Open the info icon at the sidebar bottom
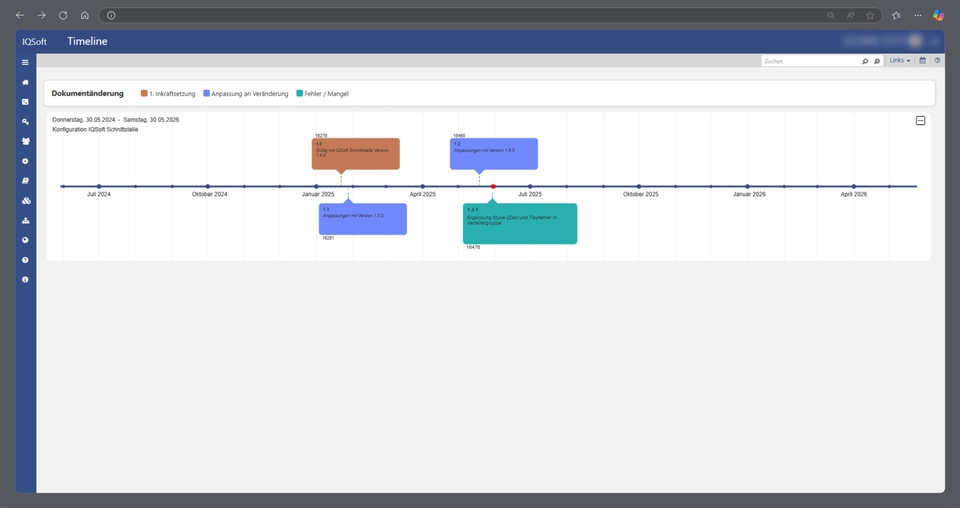This screenshot has width=960, height=508. tap(25, 280)
